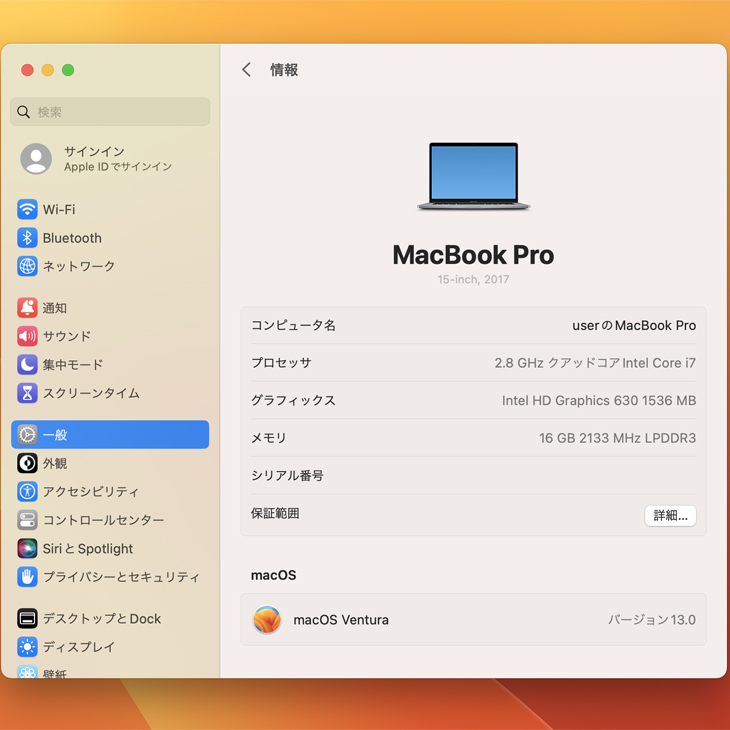The image size is (730, 730).
Task: Click the グラフィックス label
Action: (293, 400)
